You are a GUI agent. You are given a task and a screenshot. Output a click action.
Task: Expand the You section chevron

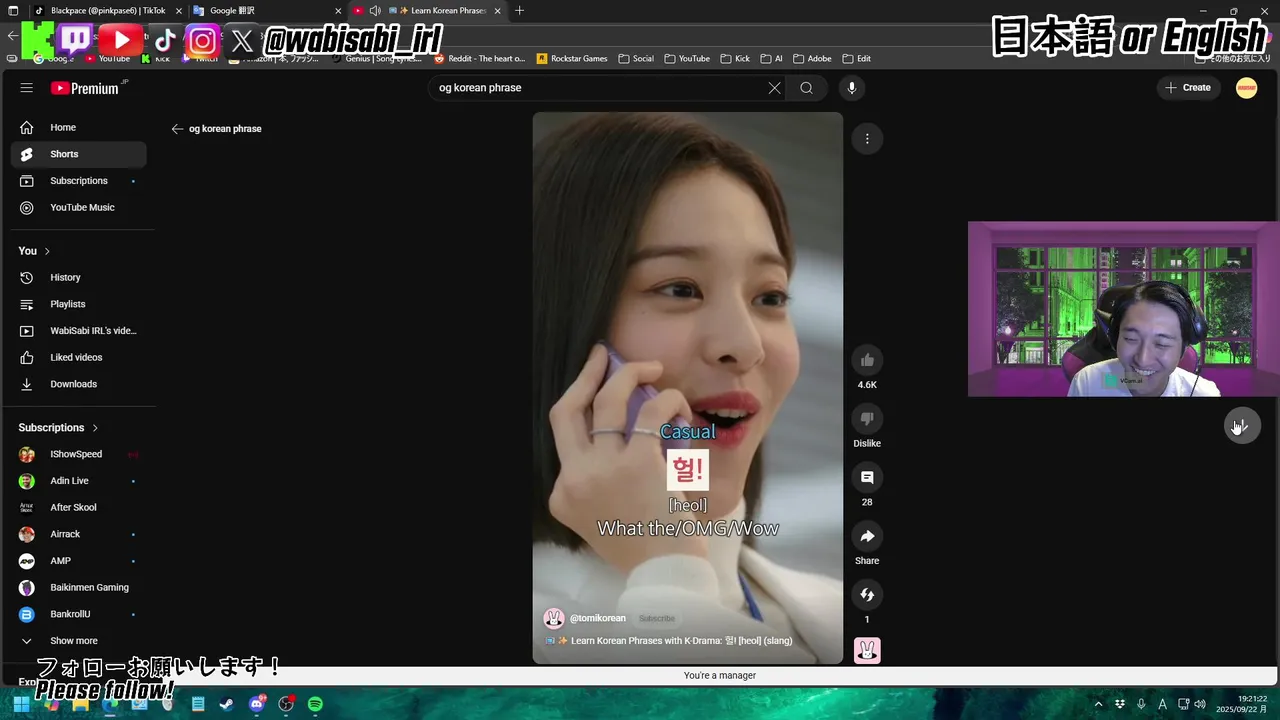tap(47, 251)
